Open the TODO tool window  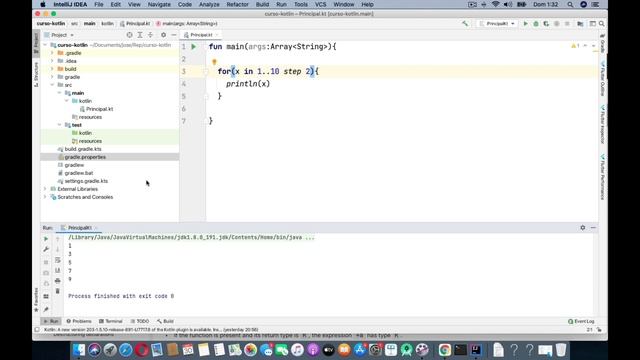[140, 321]
